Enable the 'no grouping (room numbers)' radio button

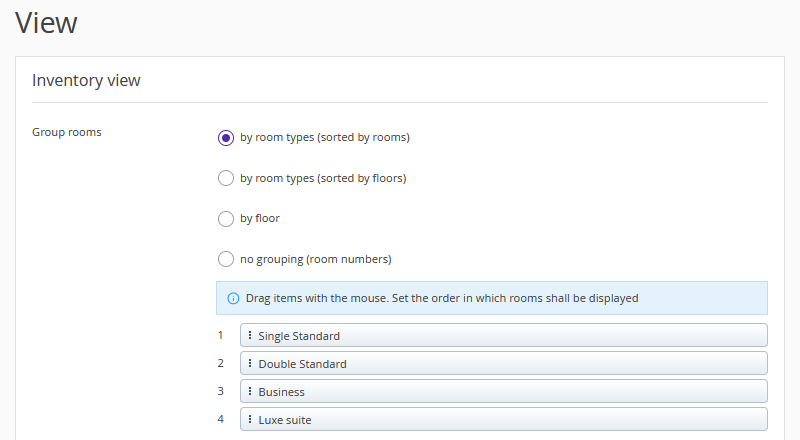226,259
